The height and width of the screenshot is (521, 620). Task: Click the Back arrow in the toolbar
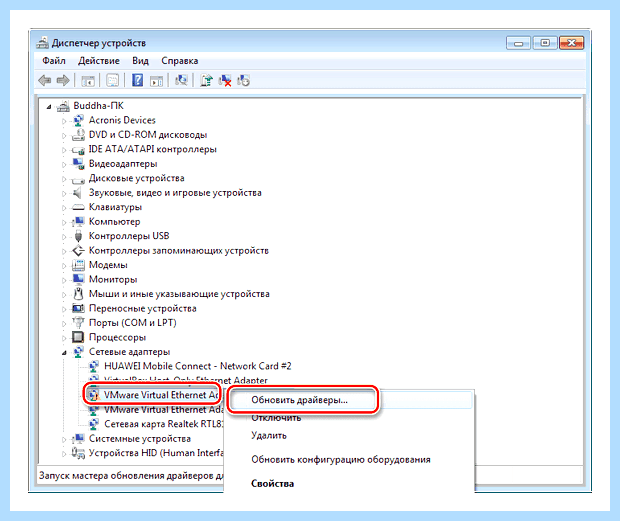(x=45, y=81)
